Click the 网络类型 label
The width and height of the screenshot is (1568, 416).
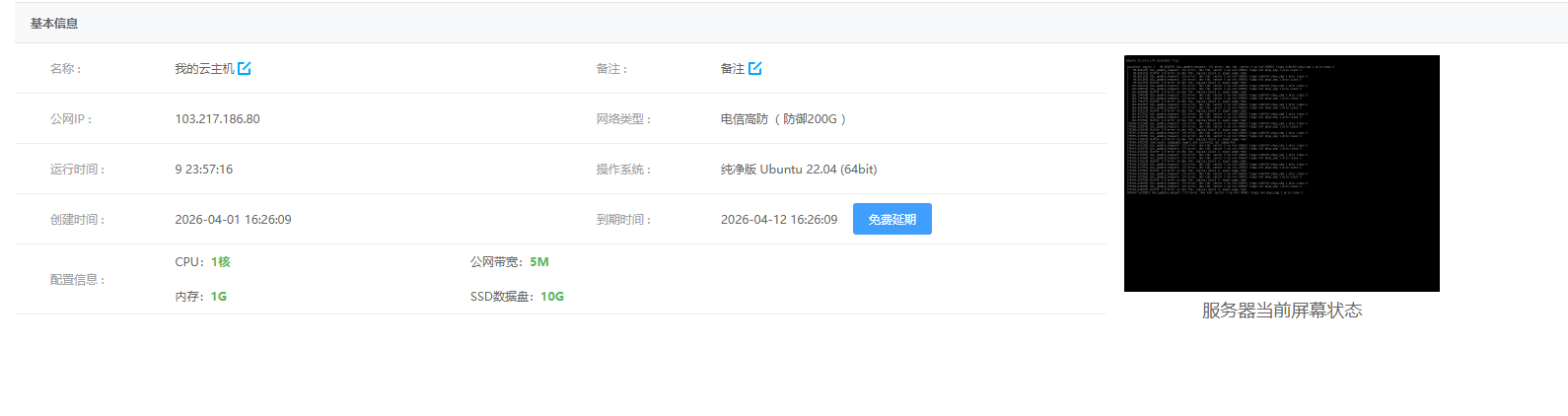point(623,118)
